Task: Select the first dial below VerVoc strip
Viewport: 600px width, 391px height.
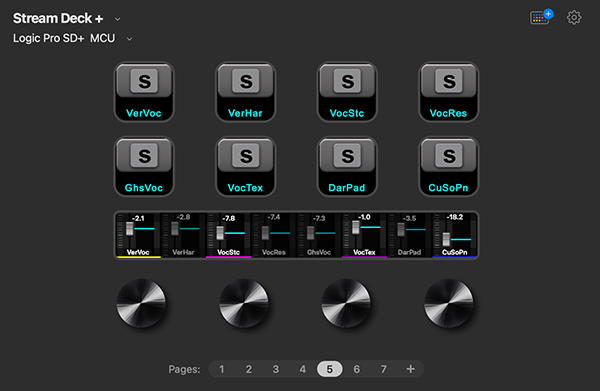Action: (x=141, y=303)
